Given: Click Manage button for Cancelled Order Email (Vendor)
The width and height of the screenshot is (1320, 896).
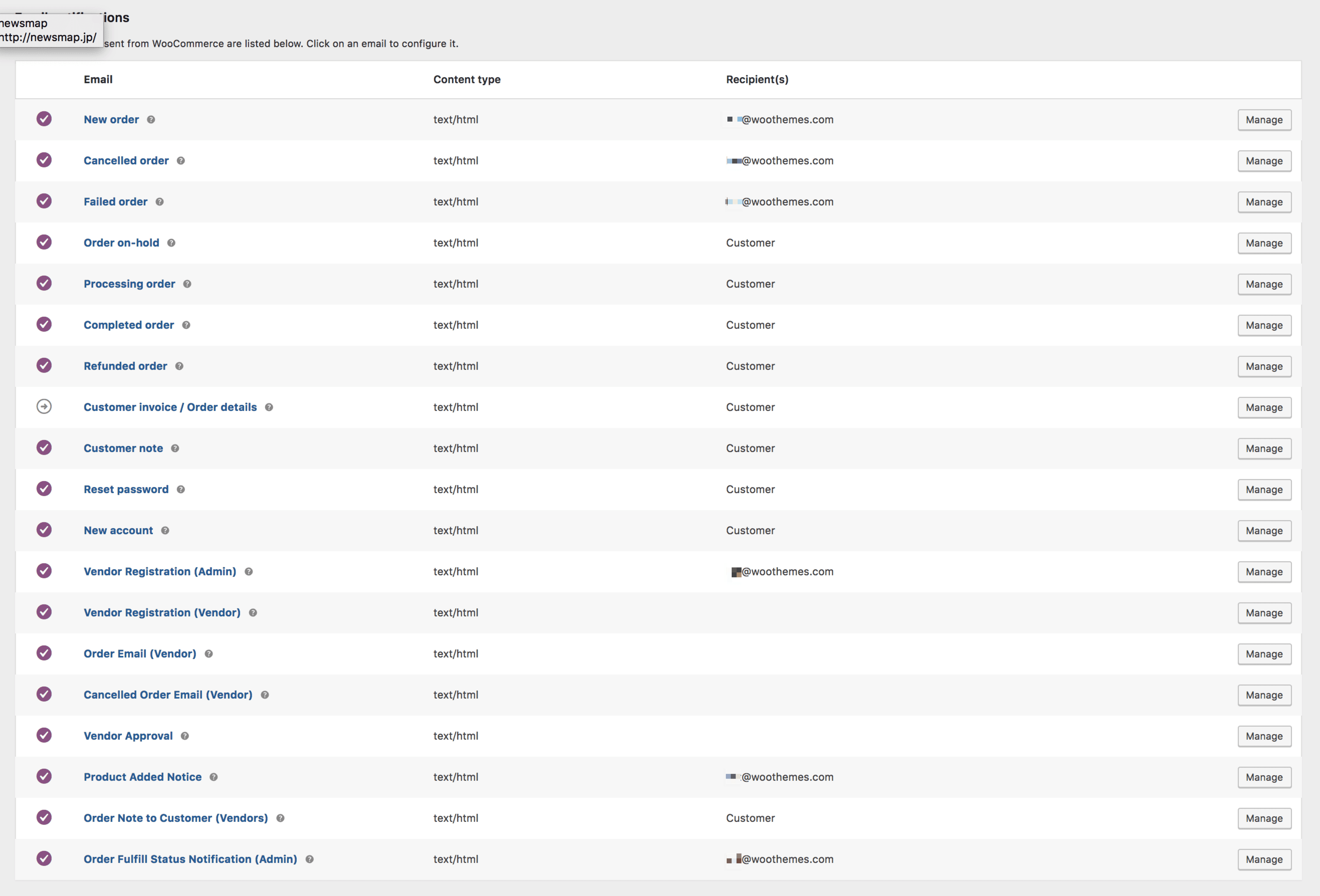Looking at the screenshot, I should coord(1264,695).
